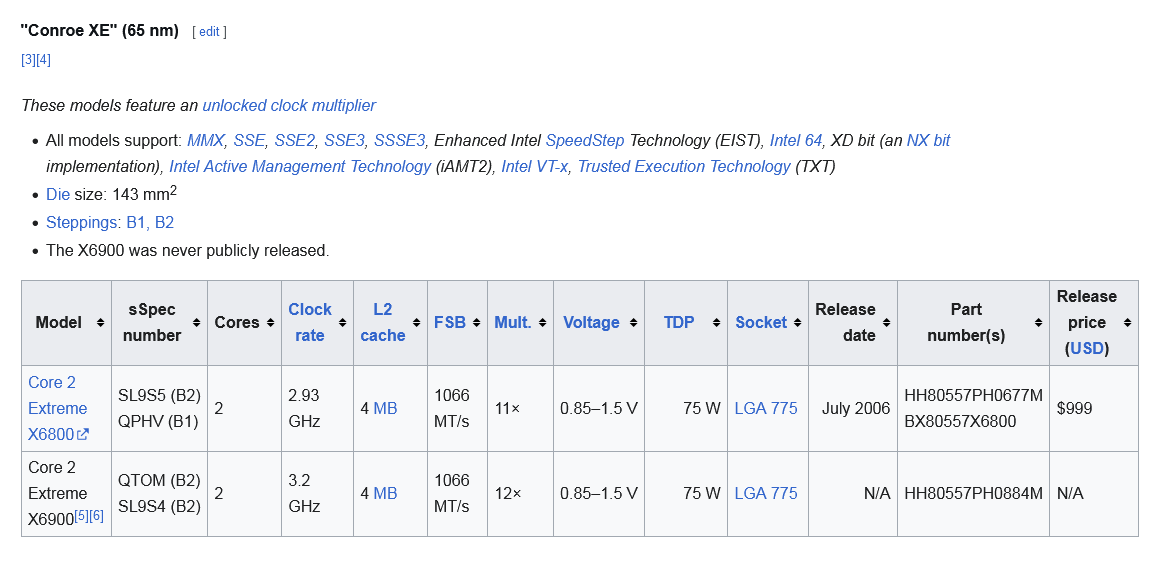The width and height of the screenshot is (1161, 561).
Task: Click part number HH80557PH0884M
Action: click(973, 494)
